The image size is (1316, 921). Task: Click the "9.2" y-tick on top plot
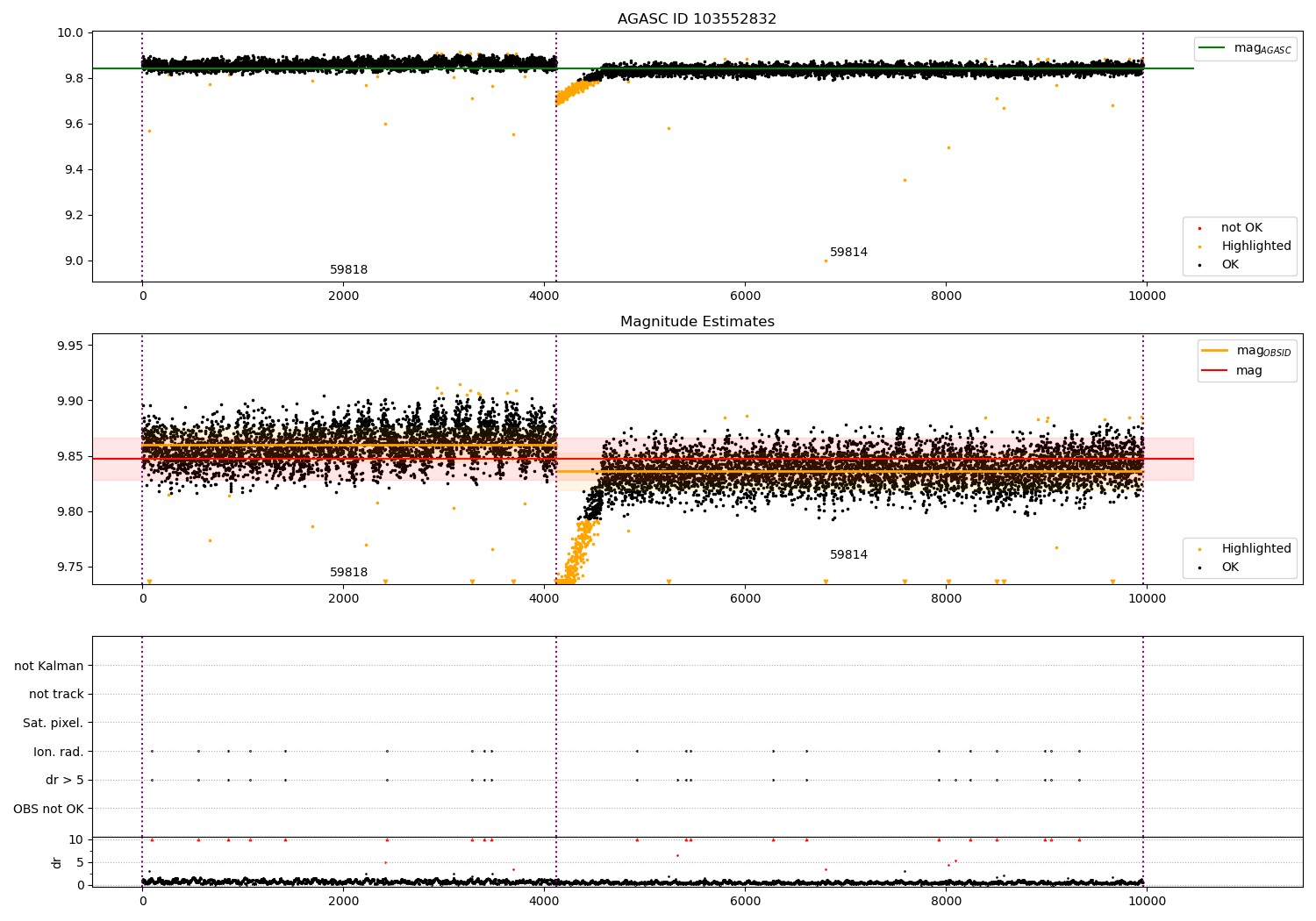point(75,216)
